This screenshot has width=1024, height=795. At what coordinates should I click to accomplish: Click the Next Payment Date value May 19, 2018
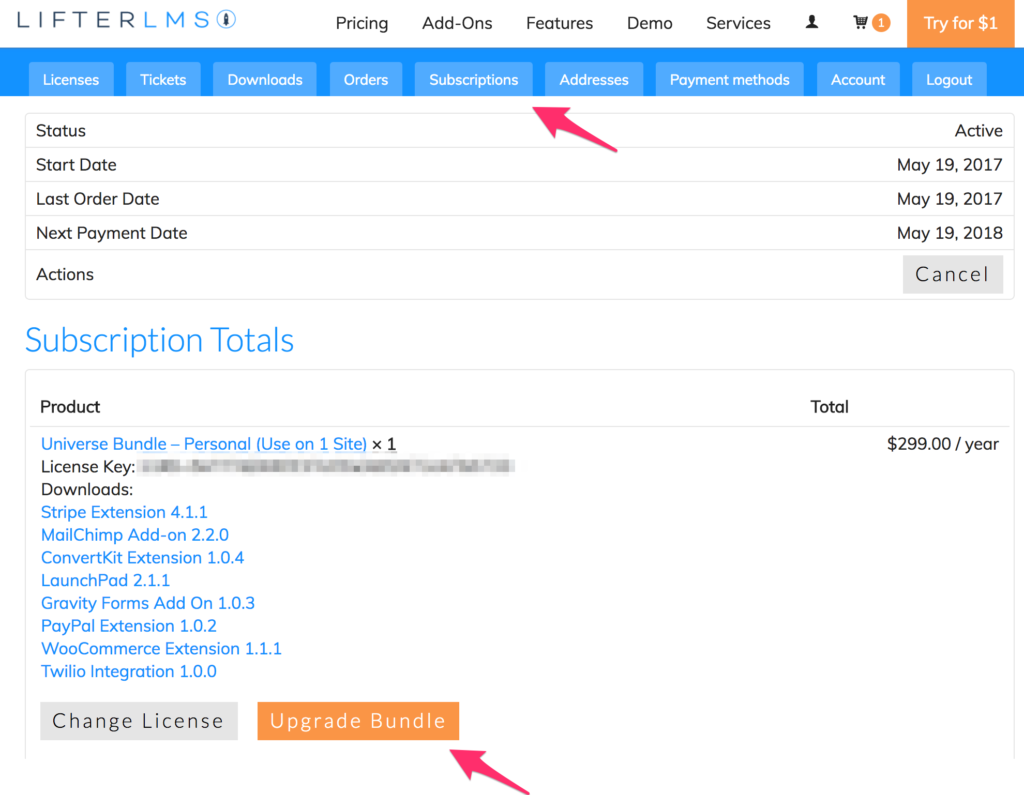950,233
